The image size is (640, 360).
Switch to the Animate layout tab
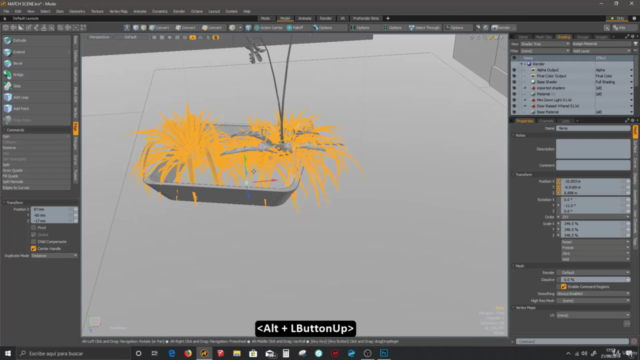[305, 18]
